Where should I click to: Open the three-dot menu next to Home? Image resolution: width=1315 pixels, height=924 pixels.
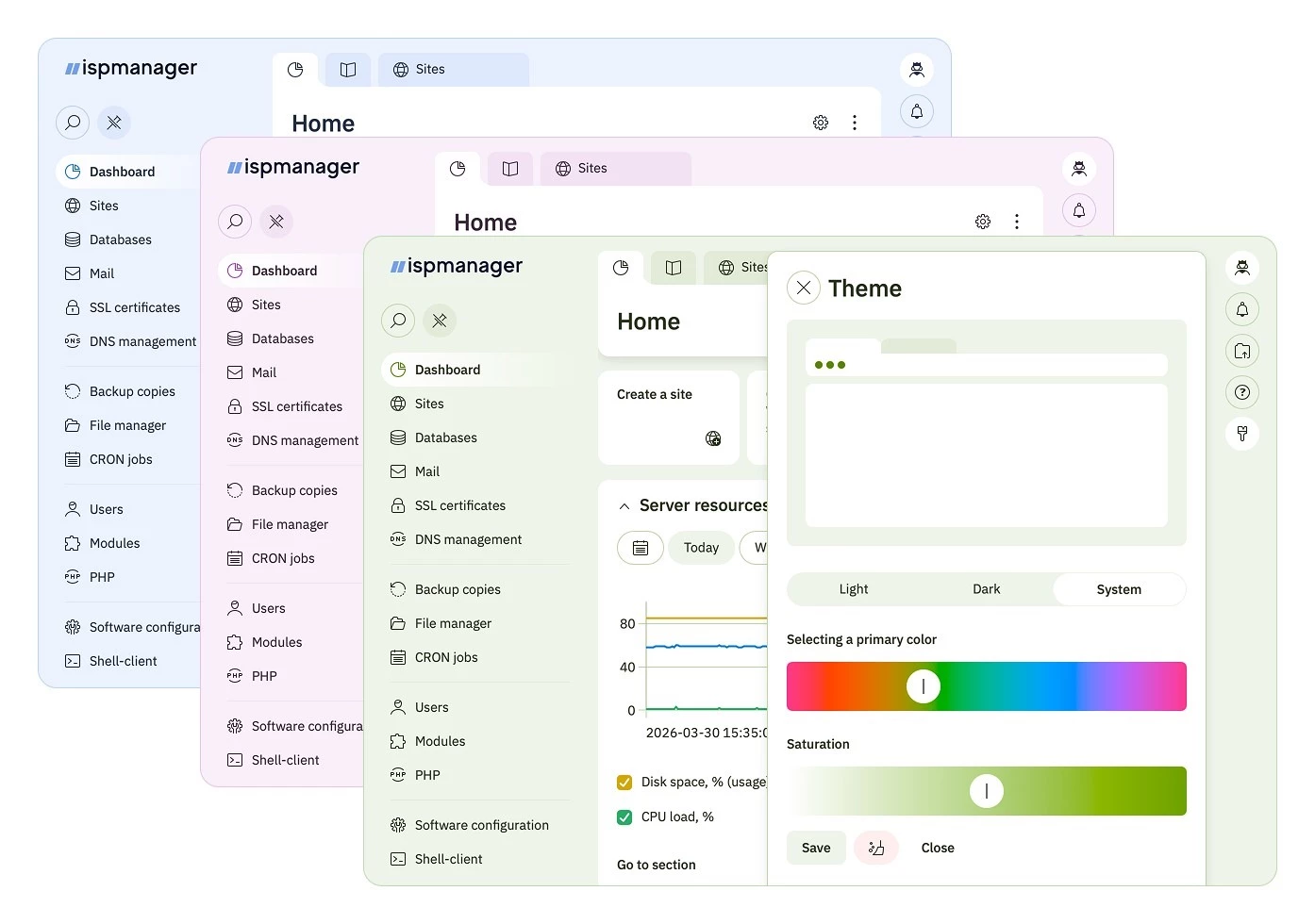click(1017, 222)
